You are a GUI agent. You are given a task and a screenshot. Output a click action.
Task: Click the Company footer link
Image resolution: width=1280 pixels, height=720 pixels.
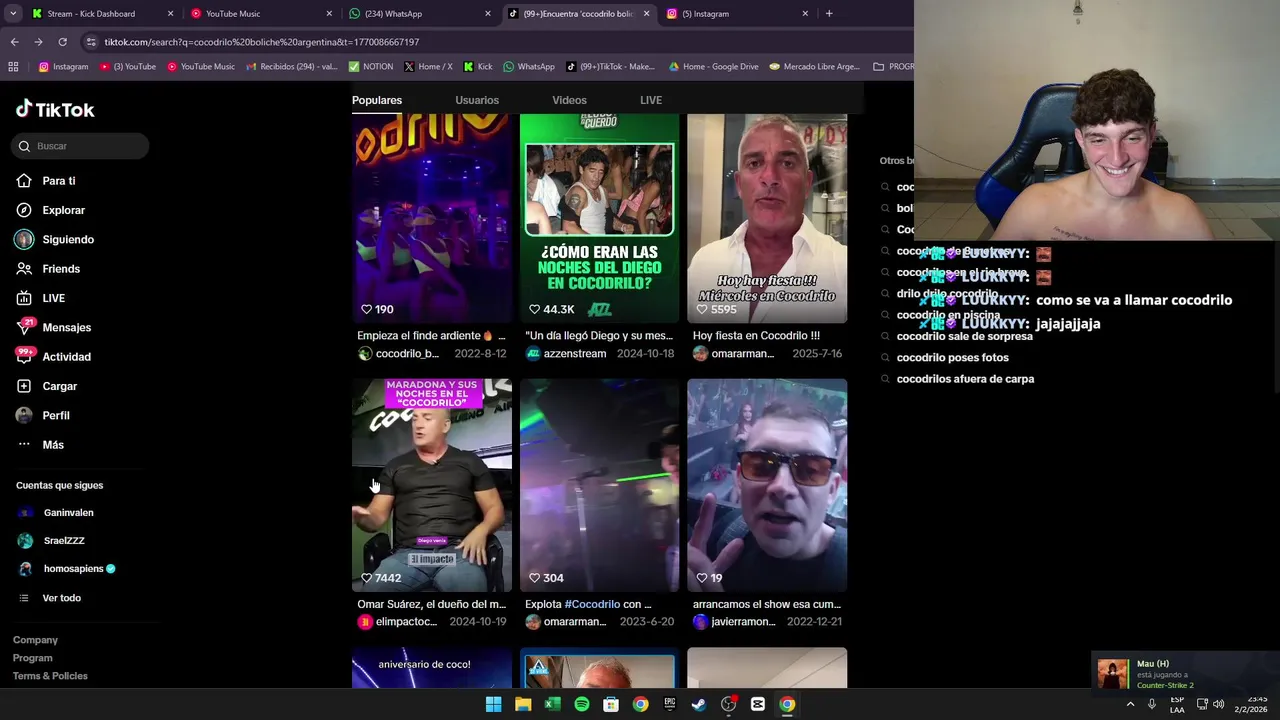coord(35,640)
